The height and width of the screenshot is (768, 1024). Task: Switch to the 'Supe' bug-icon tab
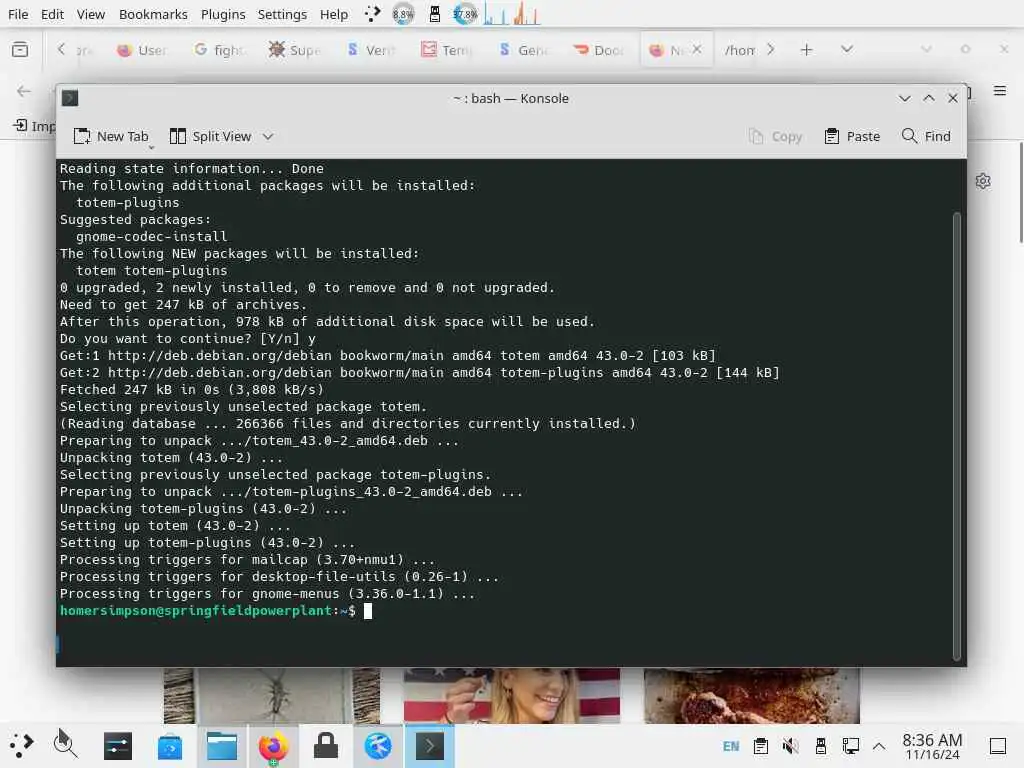coord(295,50)
